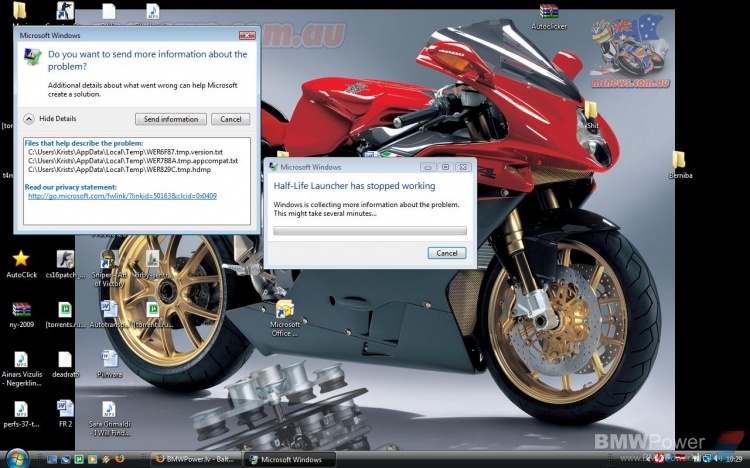The width and height of the screenshot is (750, 468).
Task: Launch Firefox from the quick launch bar
Action: click(120, 458)
